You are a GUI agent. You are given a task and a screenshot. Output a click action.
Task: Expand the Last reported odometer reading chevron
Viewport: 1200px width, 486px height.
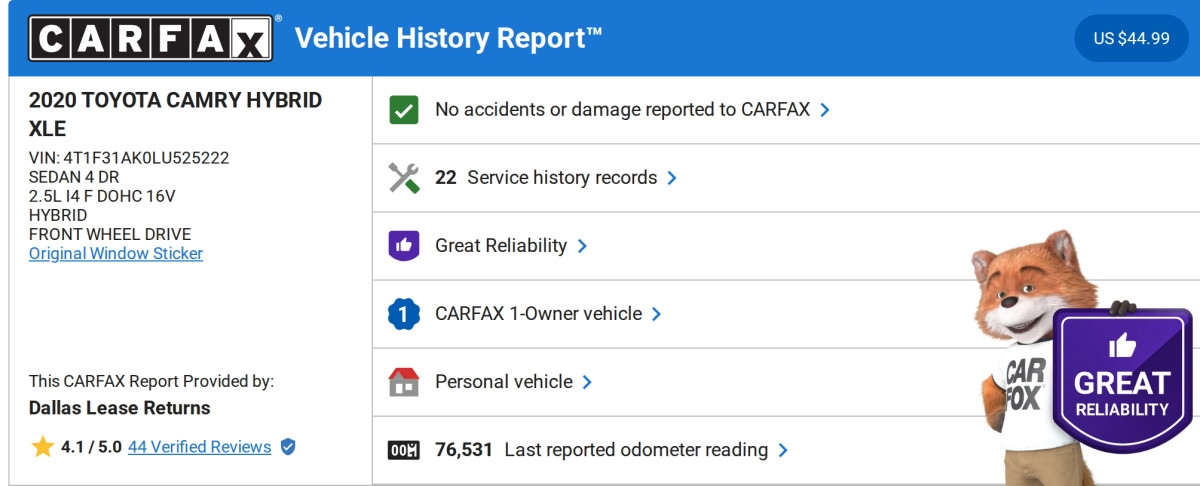[x=783, y=450]
